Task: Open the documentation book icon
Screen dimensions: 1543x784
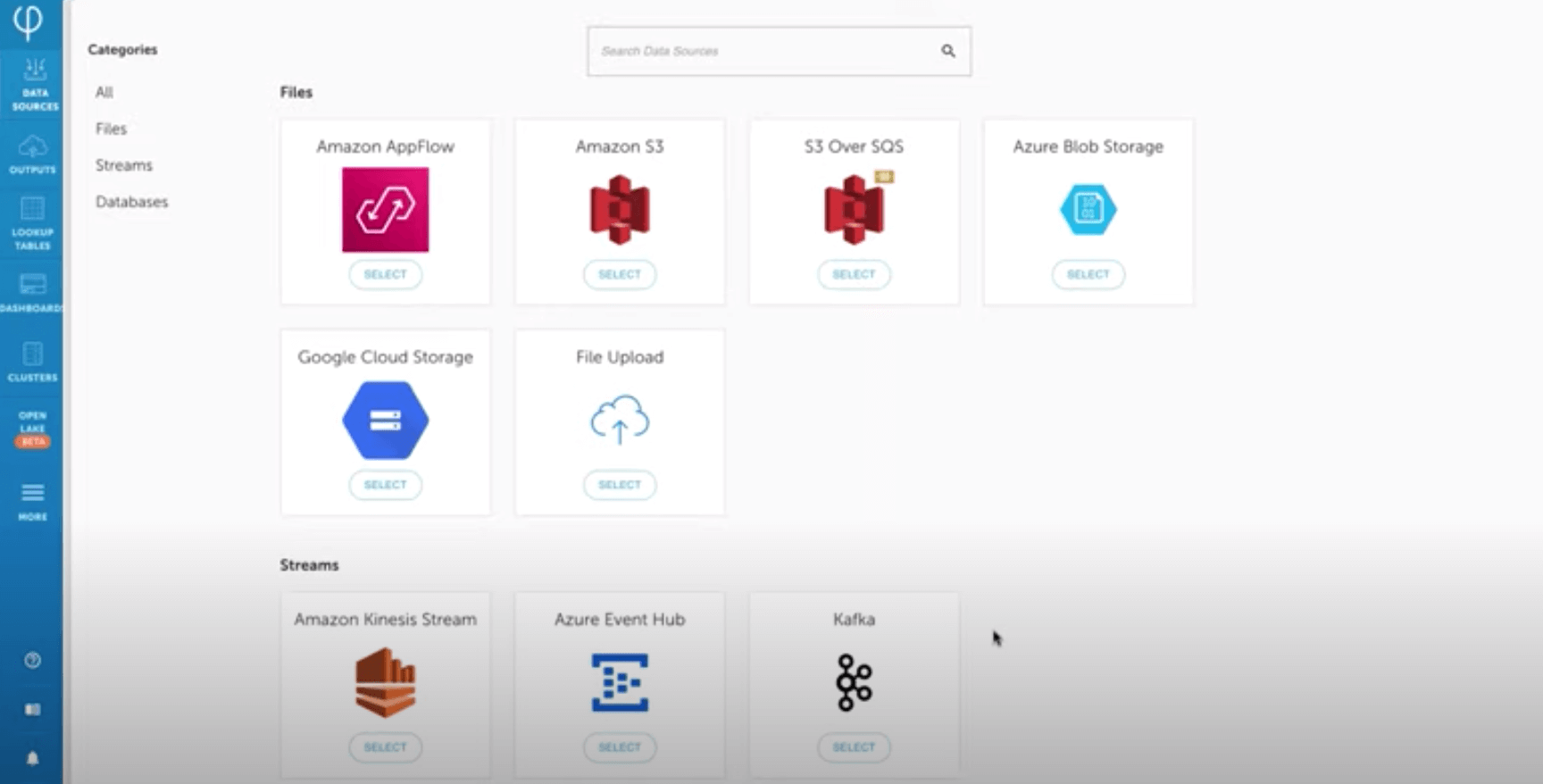Action: 32,709
